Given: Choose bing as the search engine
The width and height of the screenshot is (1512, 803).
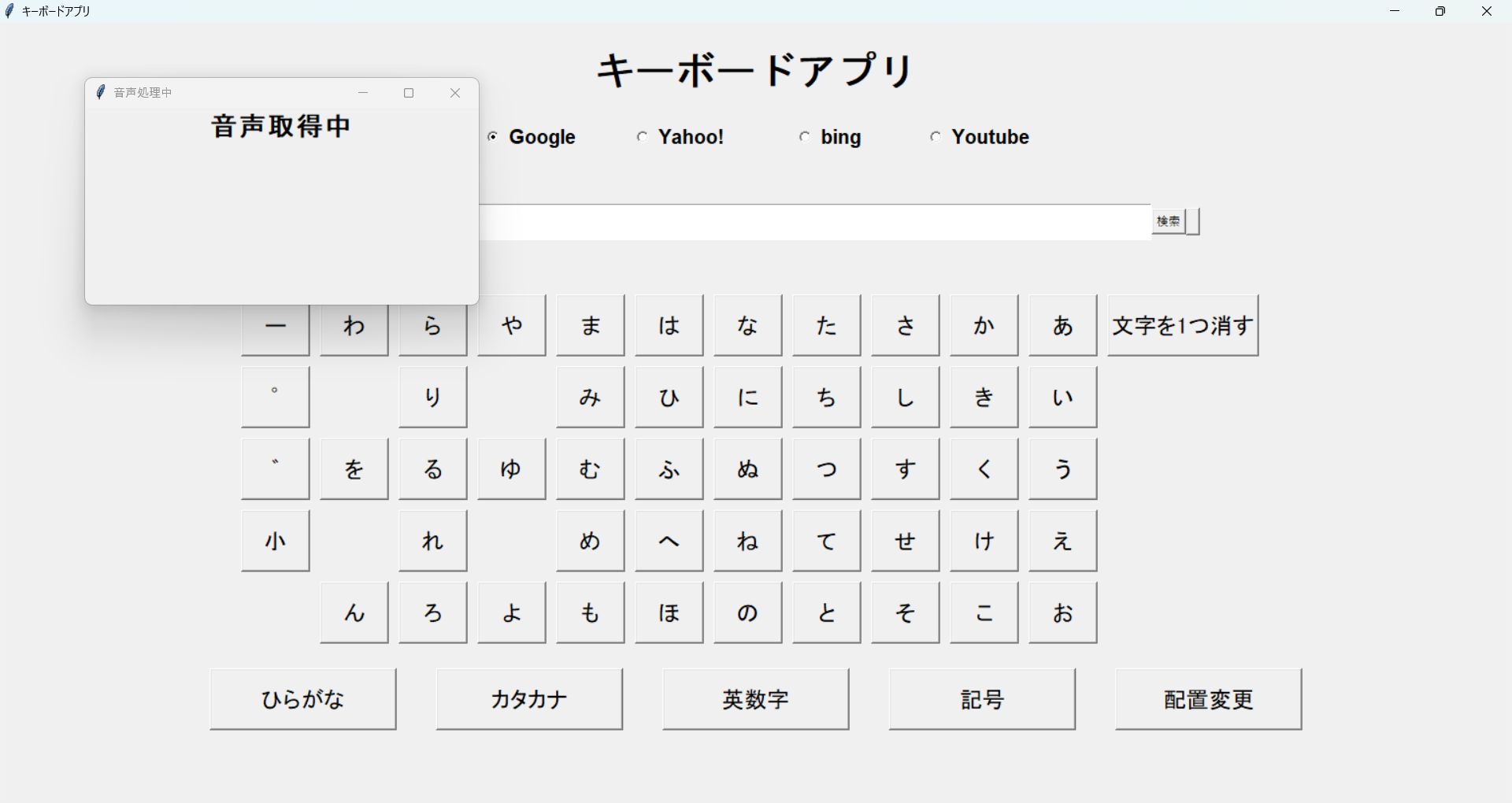Looking at the screenshot, I should (x=804, y=137).
